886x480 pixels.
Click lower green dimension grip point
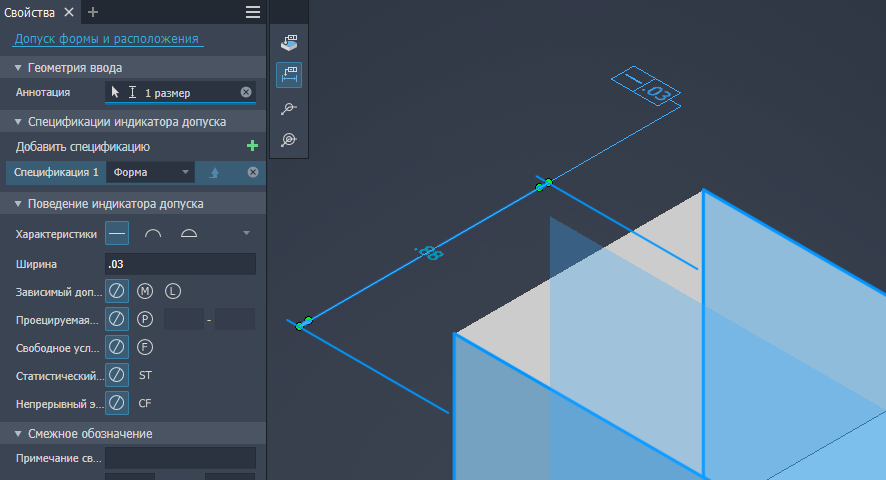pos(299,326)
